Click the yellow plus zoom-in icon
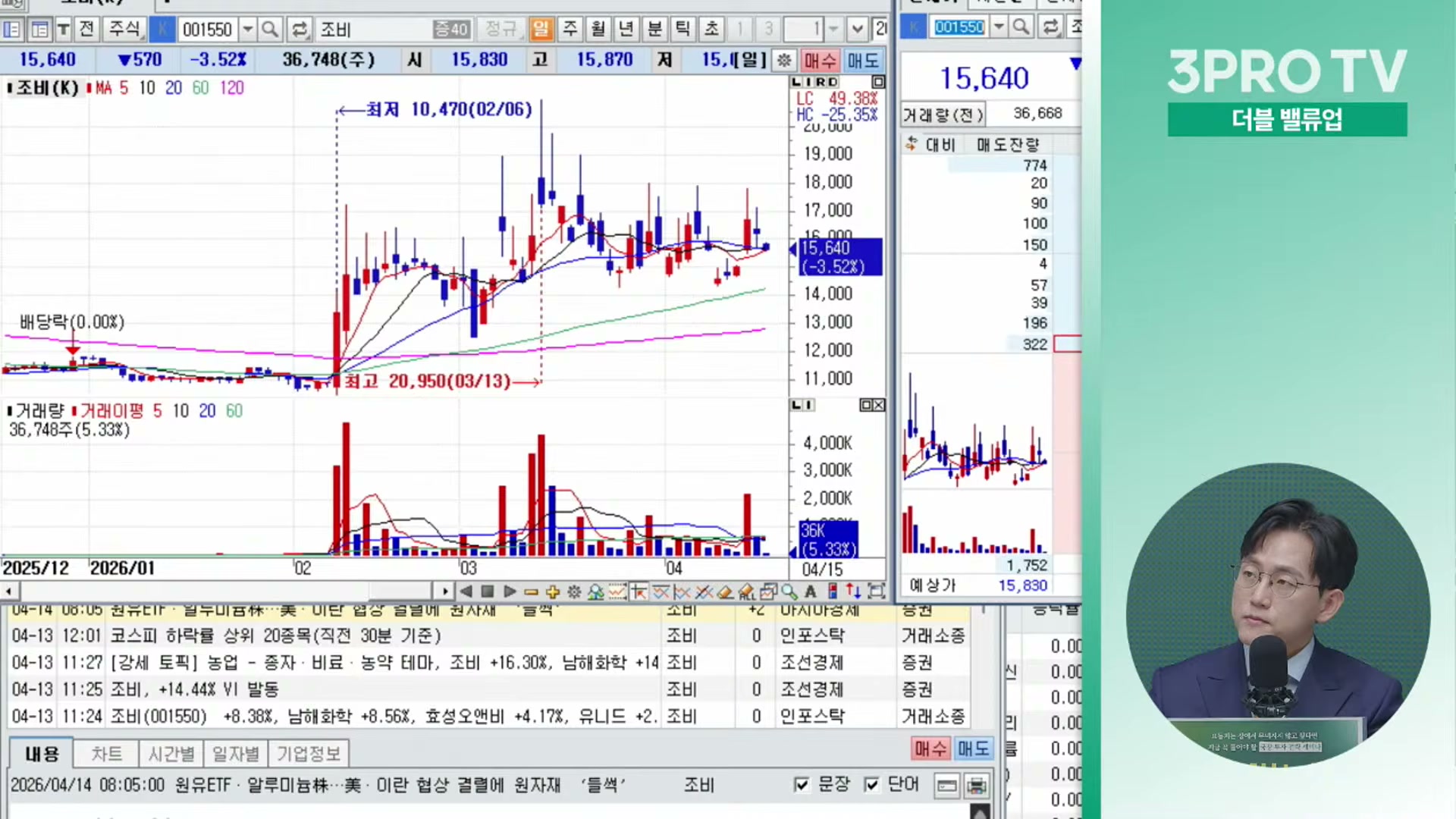This screenshot has height=819, width=1456. (552, 591)
